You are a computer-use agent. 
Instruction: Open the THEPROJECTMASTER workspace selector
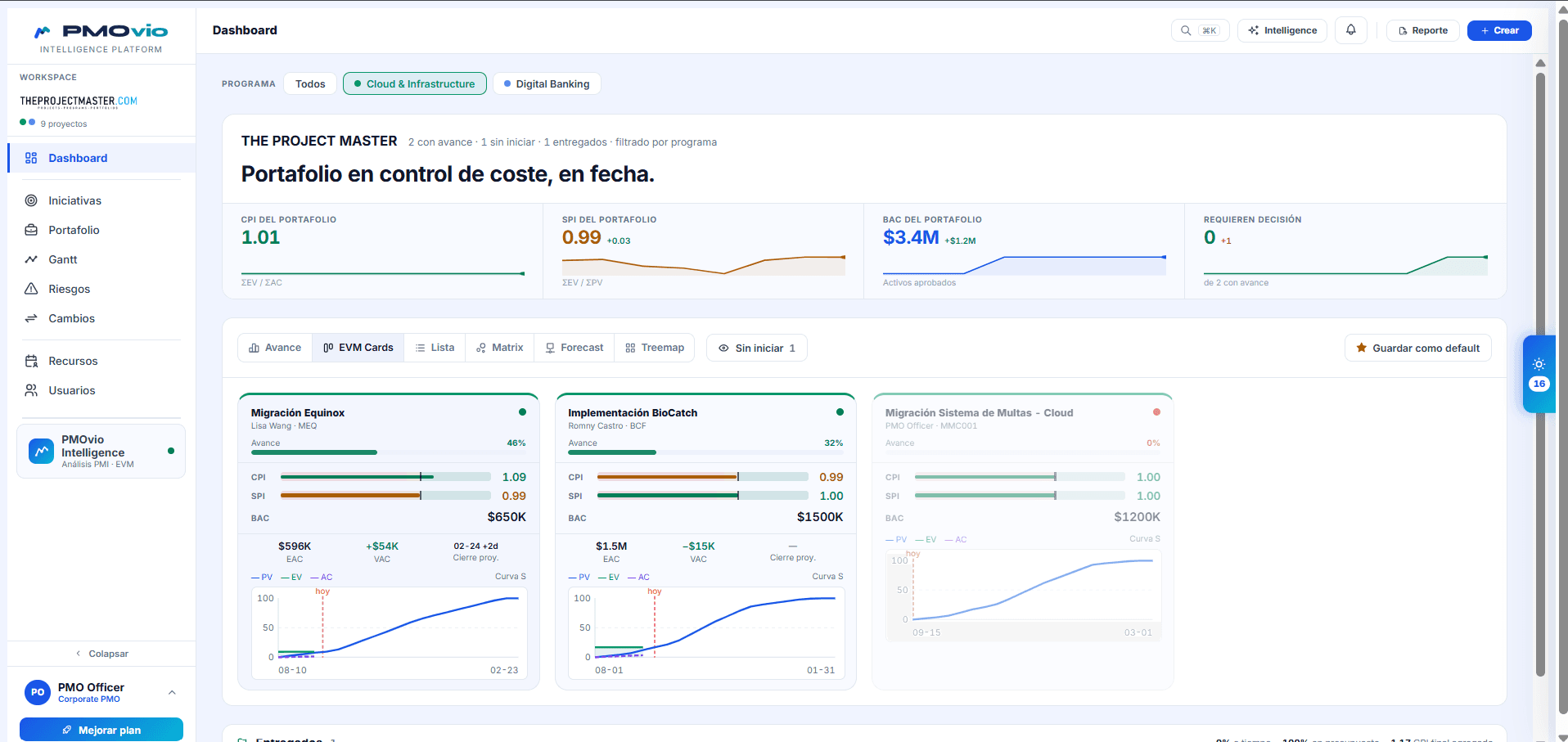(79, 101)
